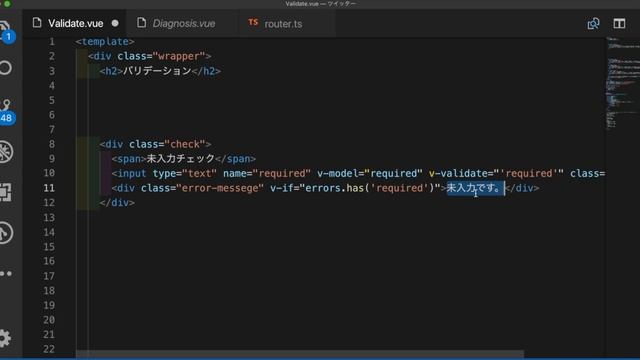Click line number 22 in the gutter
The height and width of the screenshot is (360, 640).
point(49,349)
